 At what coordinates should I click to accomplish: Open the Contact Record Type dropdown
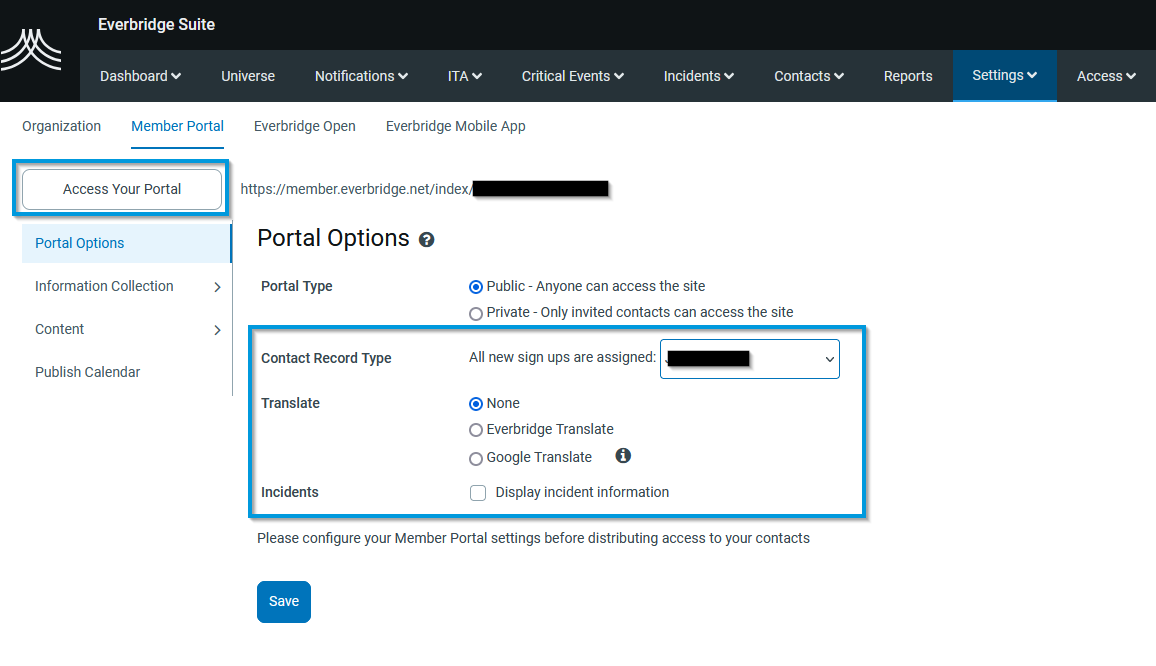pos(749,359)
